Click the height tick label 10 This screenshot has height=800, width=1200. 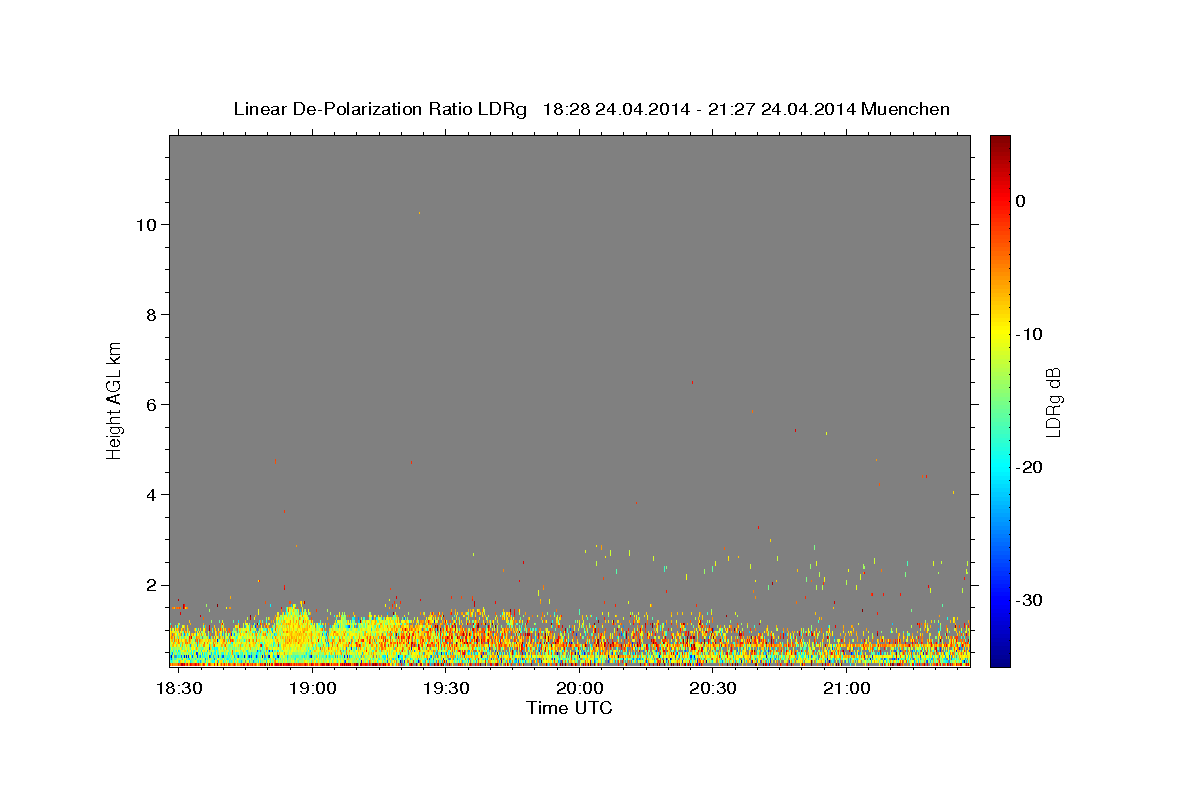pos(145,225)
